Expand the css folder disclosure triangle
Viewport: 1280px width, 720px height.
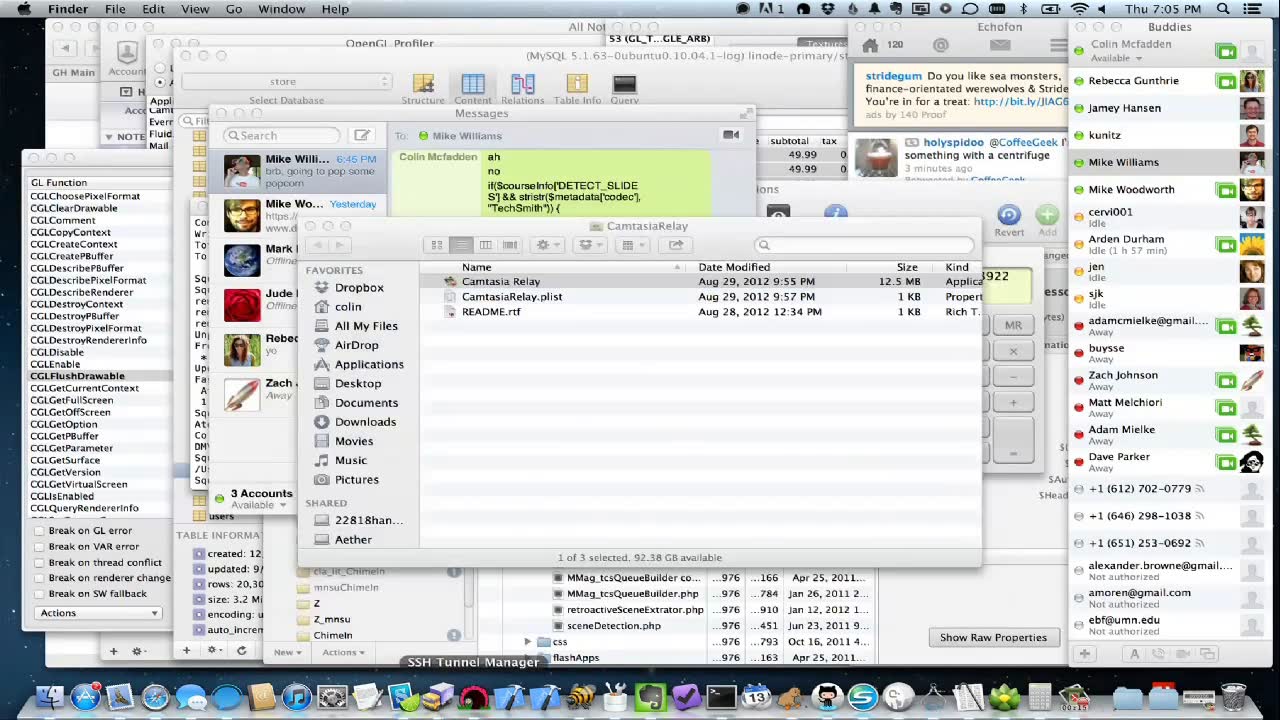(x=528, y=642)
